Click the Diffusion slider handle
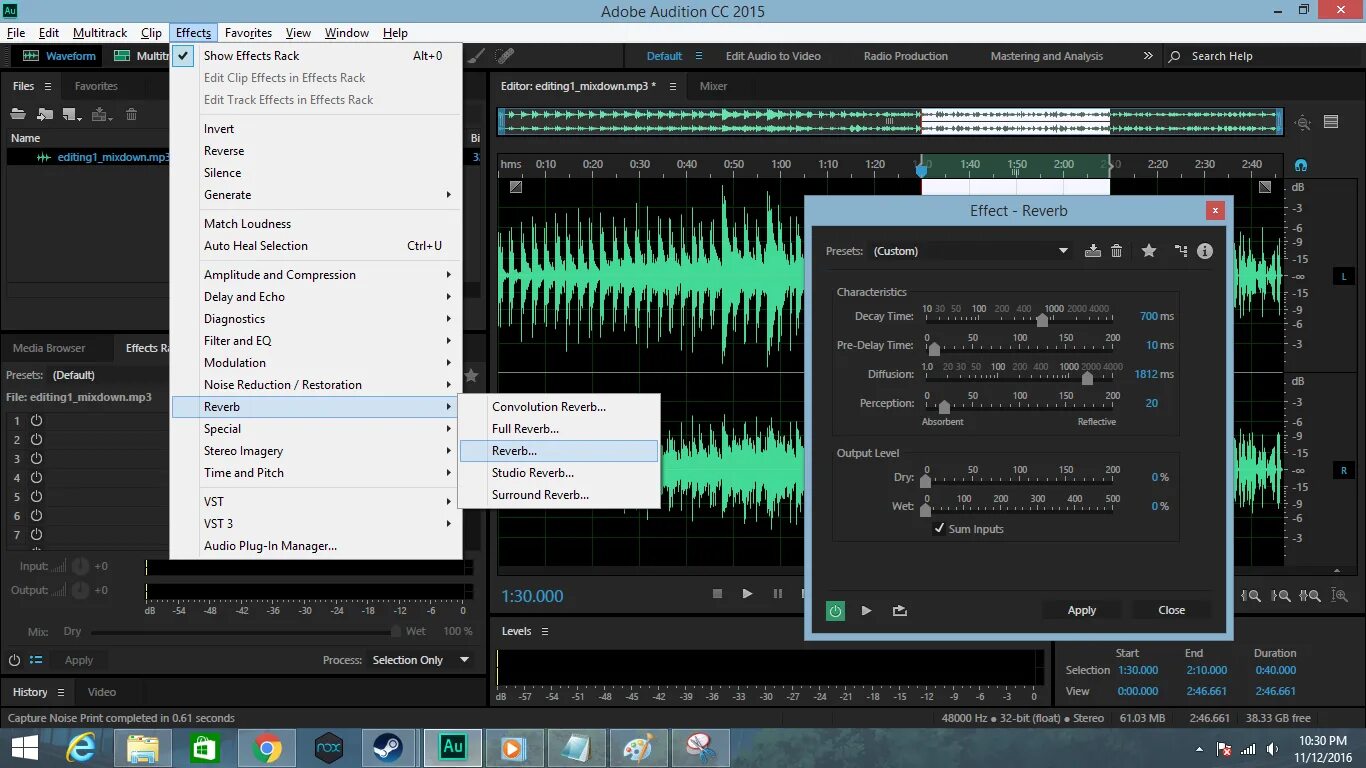Screen dimensions: 1366x768 point(1087,378)
